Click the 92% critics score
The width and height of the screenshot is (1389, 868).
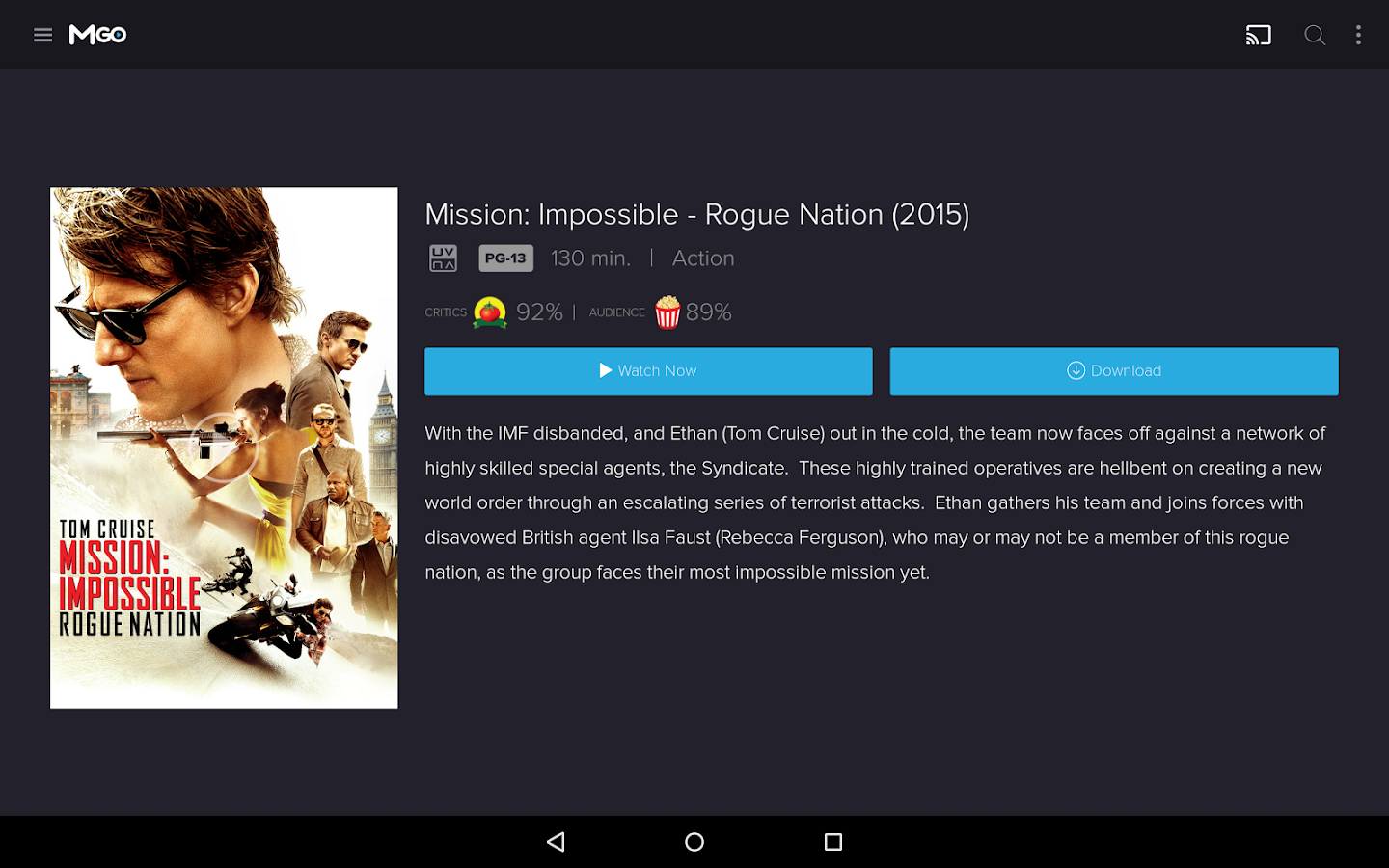539,312
